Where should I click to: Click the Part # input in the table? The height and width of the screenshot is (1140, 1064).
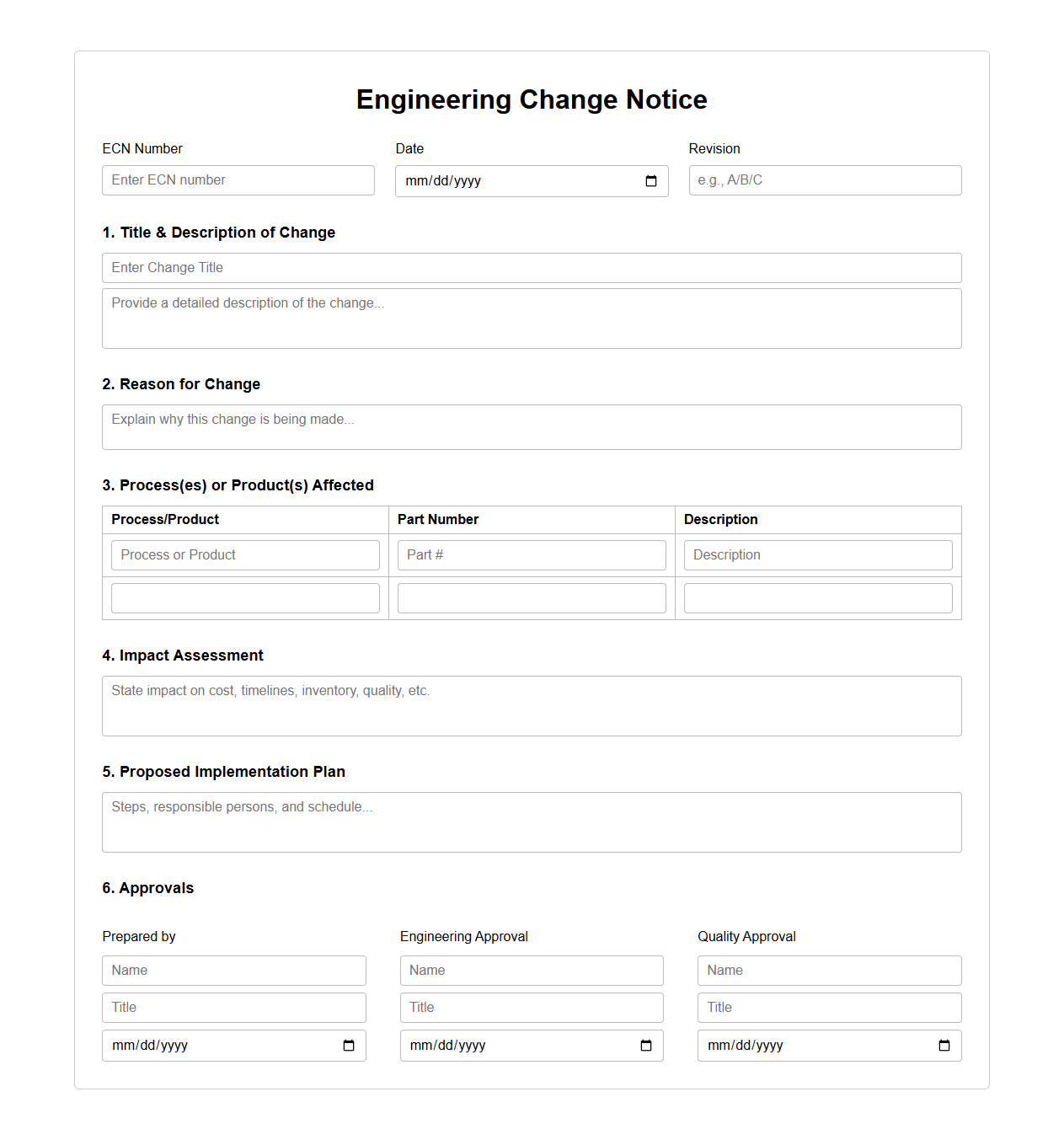(x=531, y=554)
